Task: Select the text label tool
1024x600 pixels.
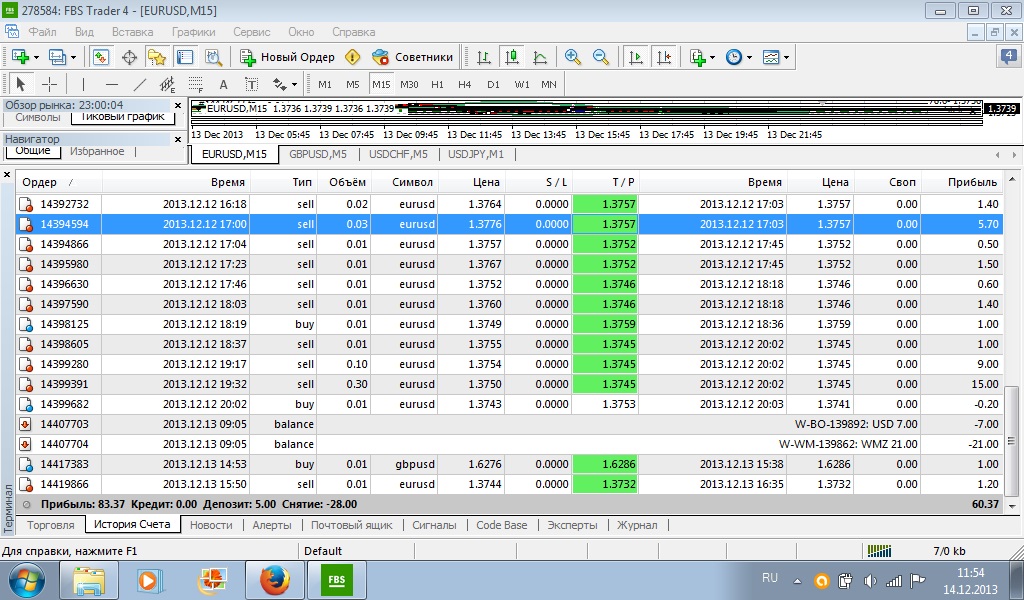Action: [x=251, y=84]
